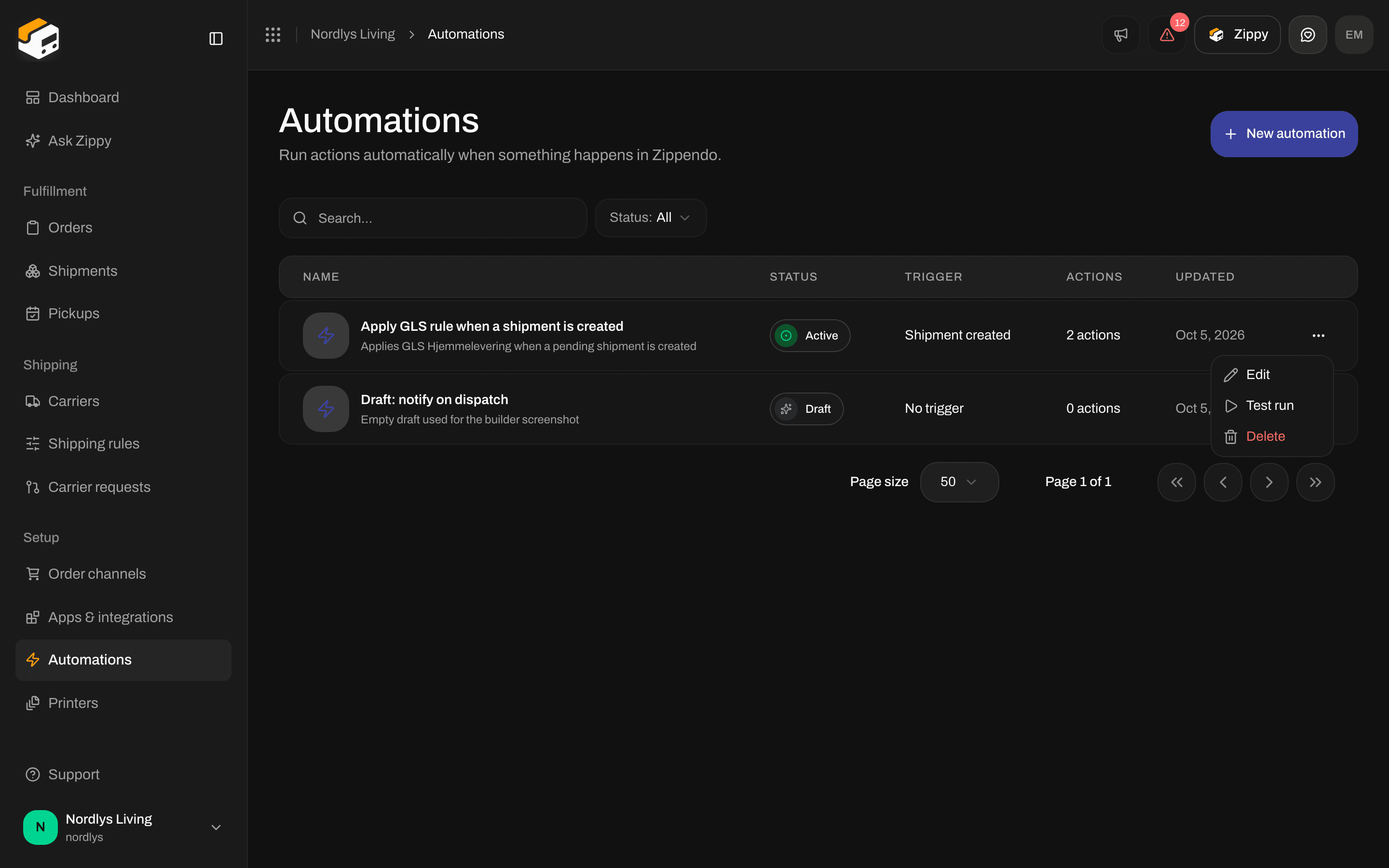Open Printers in the sidebar
The height and width of the screenshot is (868, 1389).
123,703
